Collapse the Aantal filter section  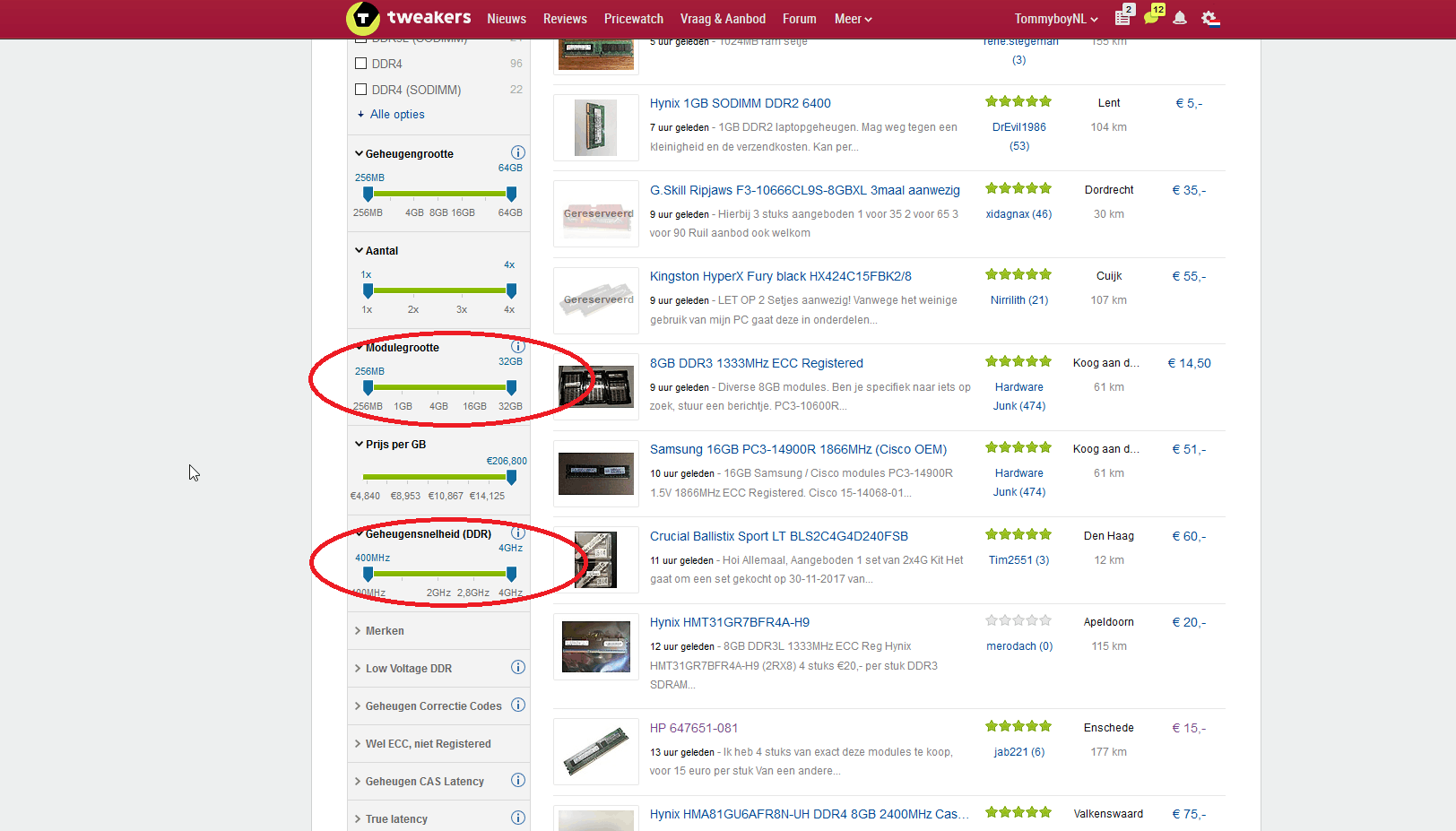pyautogui.click(x=377, y=251)
